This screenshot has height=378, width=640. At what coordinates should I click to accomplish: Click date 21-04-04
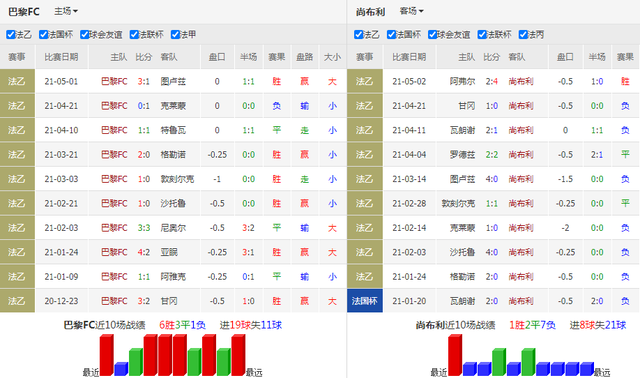pyautogui.click(x=409, y=155)
